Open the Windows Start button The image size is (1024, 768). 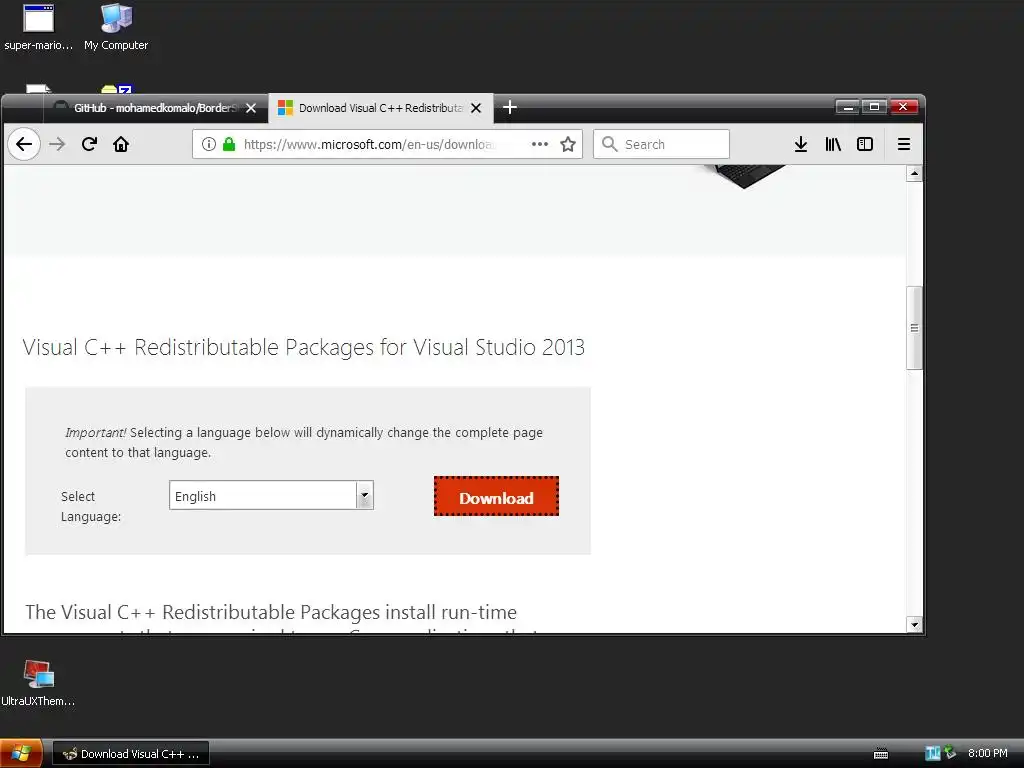pyautogui.click(x=22, y=754)
